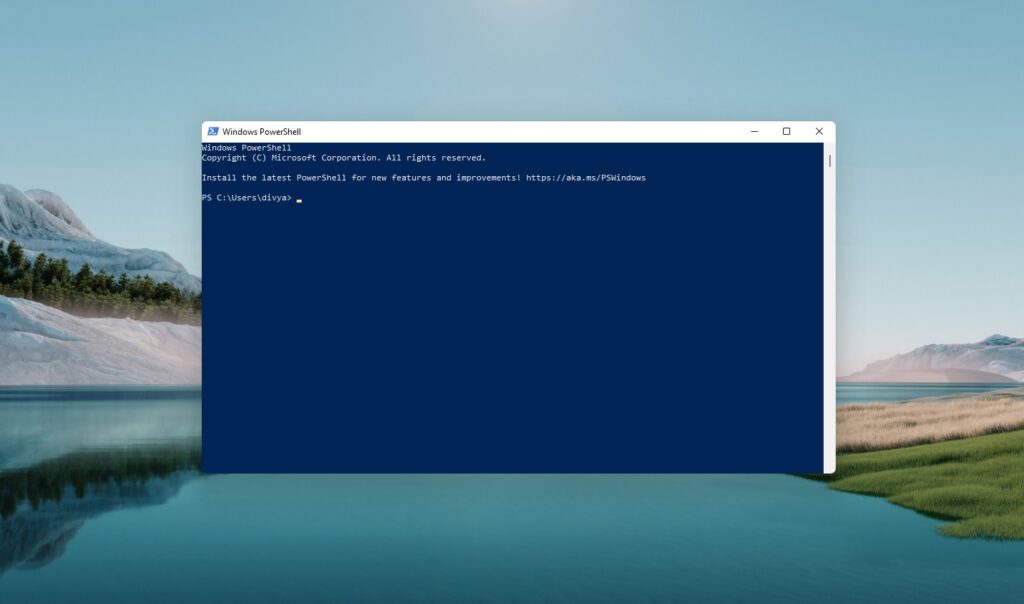Close the PowerShell window

coord(819,131)
